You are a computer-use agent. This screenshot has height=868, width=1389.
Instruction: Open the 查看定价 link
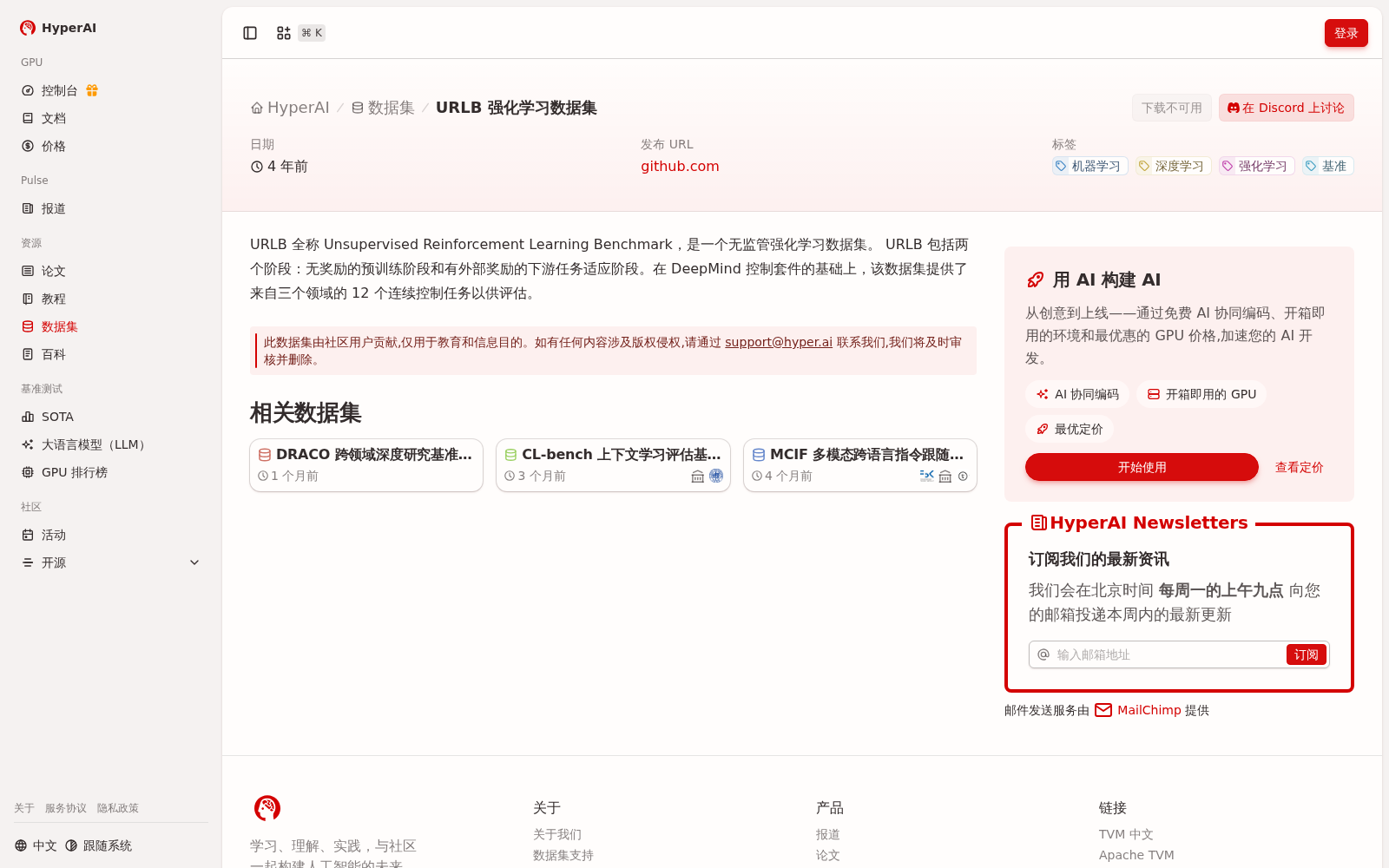pyautogui.click(x=1300, y=467)
